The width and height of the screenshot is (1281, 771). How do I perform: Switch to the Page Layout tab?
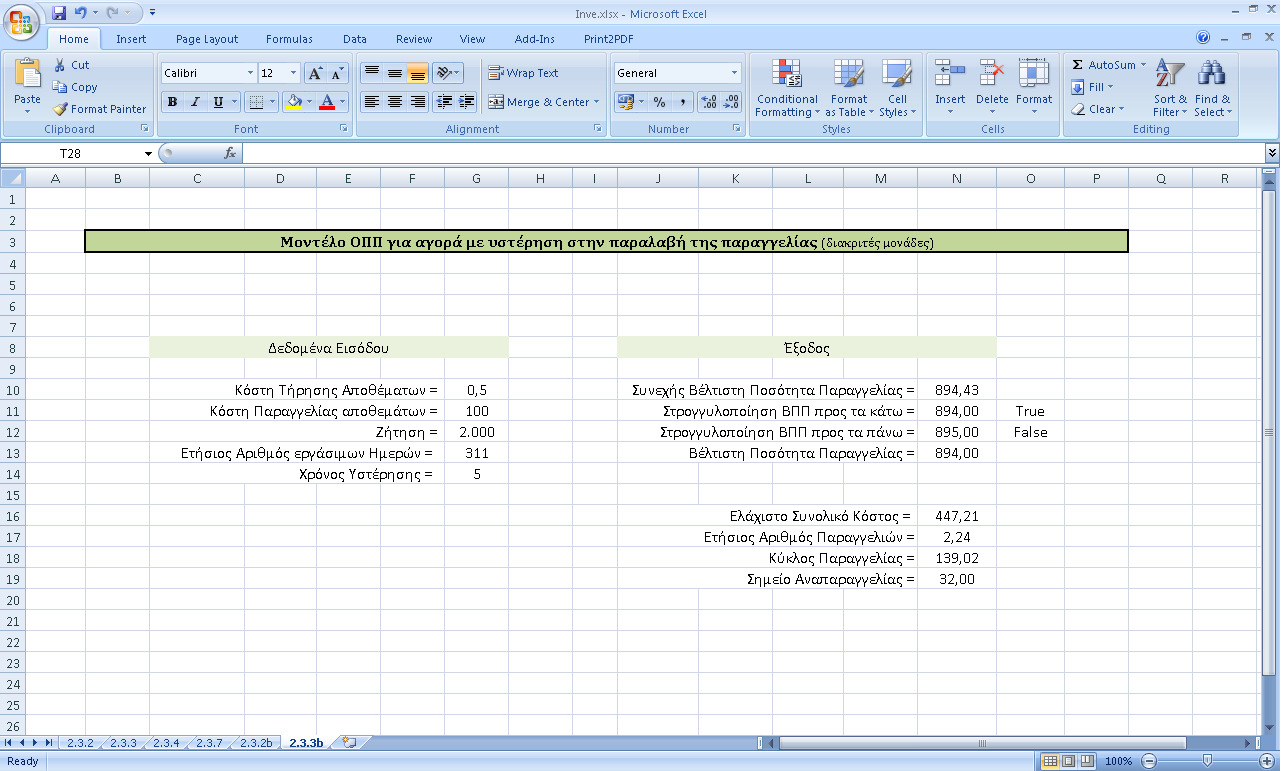[x=207, y=39]
